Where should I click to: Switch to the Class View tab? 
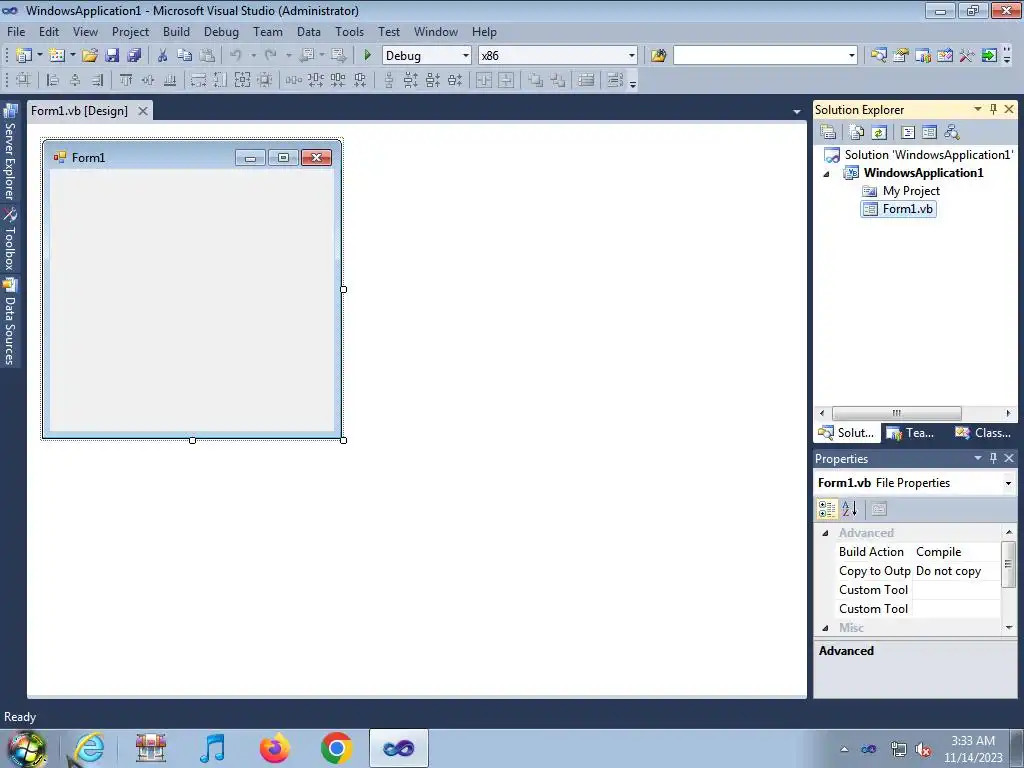pyautogui.click(x=983, y=432)
